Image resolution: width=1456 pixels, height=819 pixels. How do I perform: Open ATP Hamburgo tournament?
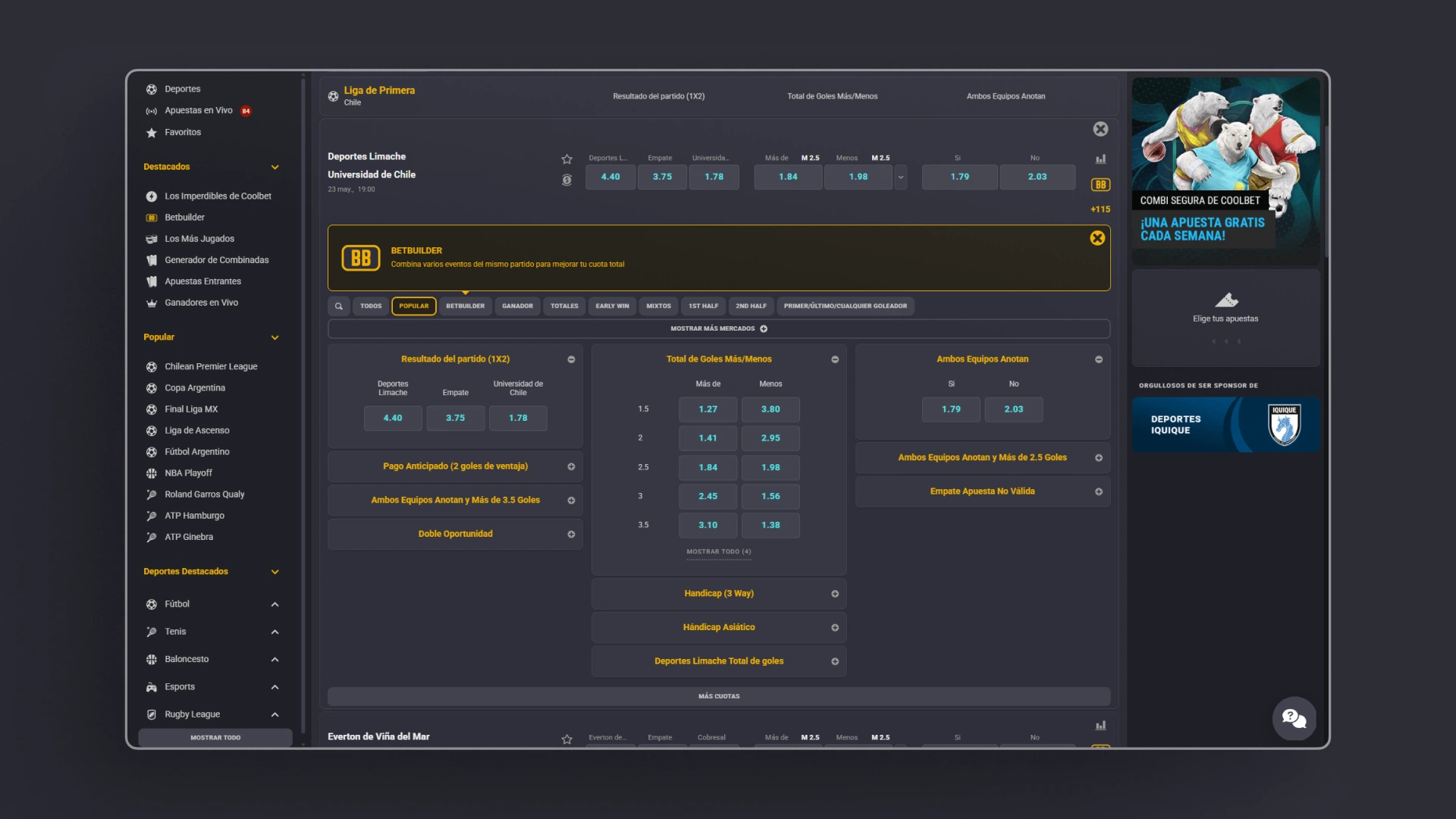tap(194, 515)
